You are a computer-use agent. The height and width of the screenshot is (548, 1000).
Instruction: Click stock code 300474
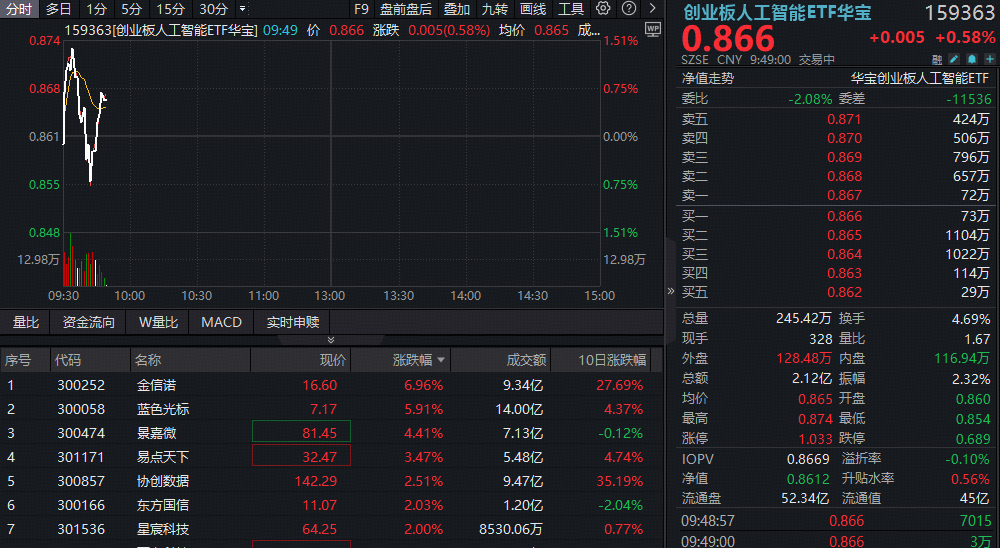click(x=81, y=433)
